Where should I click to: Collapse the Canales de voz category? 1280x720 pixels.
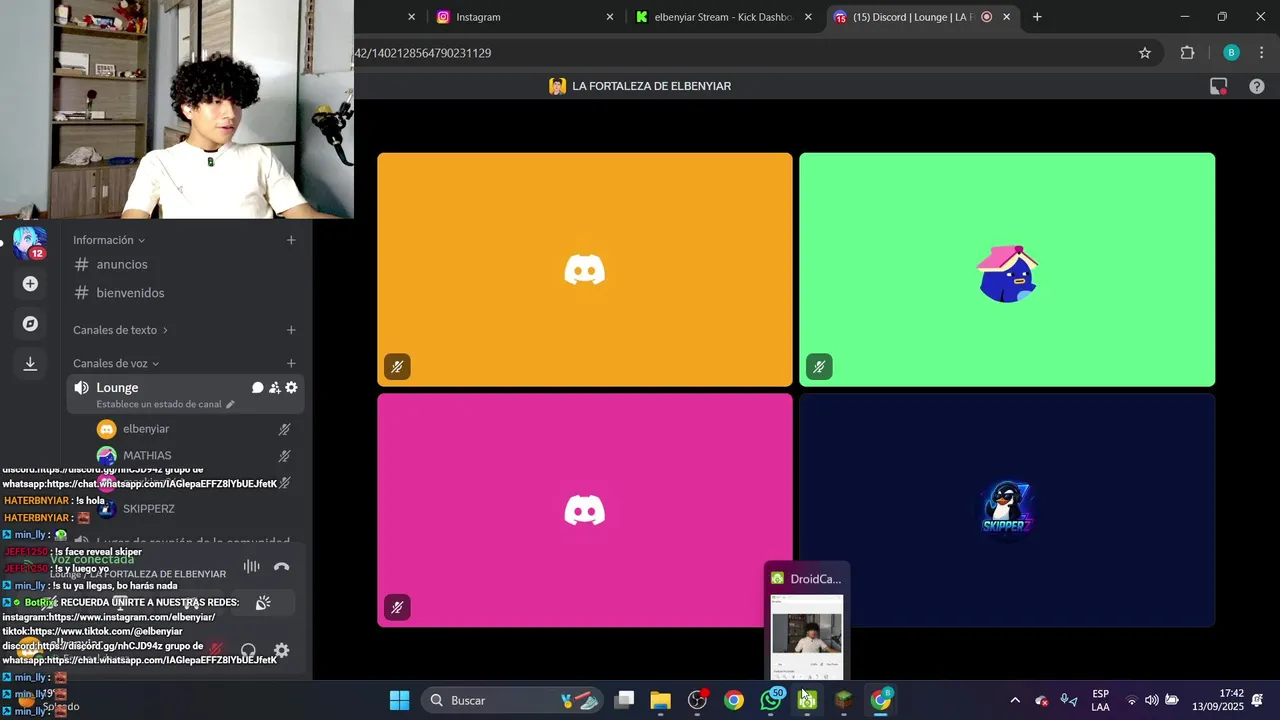pos(116,364)
